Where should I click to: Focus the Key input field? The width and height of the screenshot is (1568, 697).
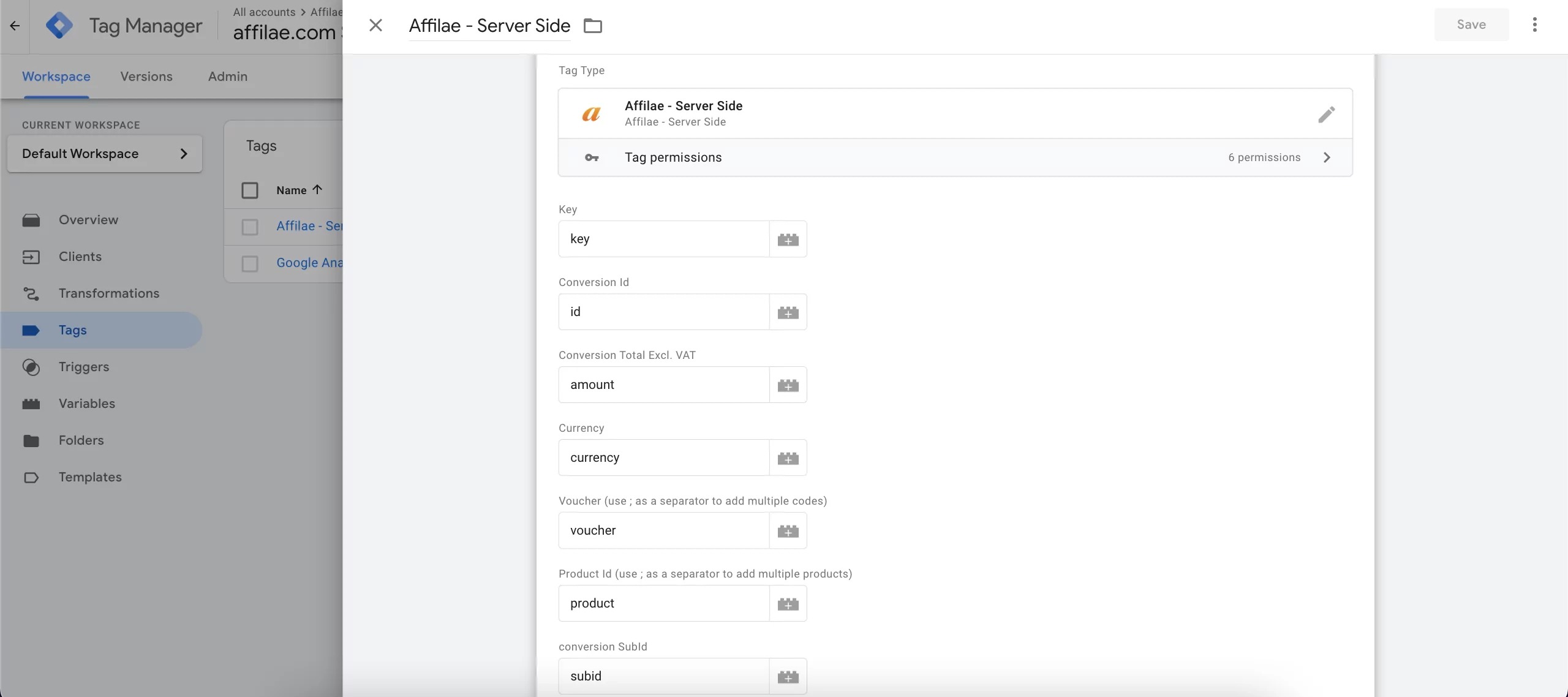point(664,239)
